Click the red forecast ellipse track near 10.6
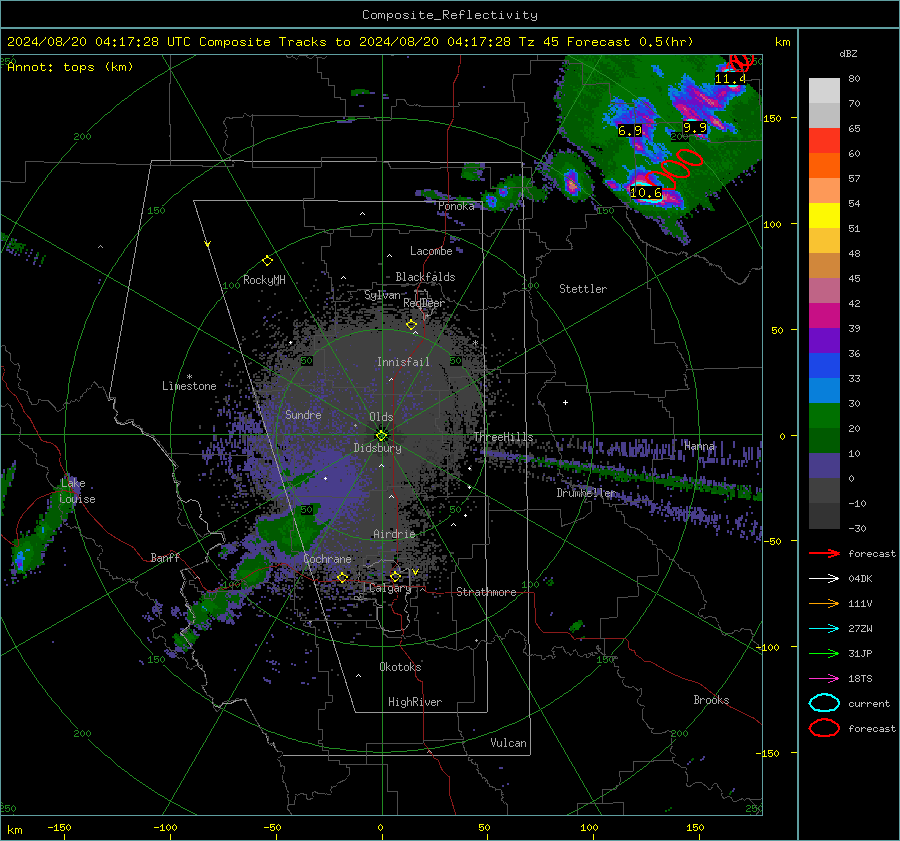 673,168
